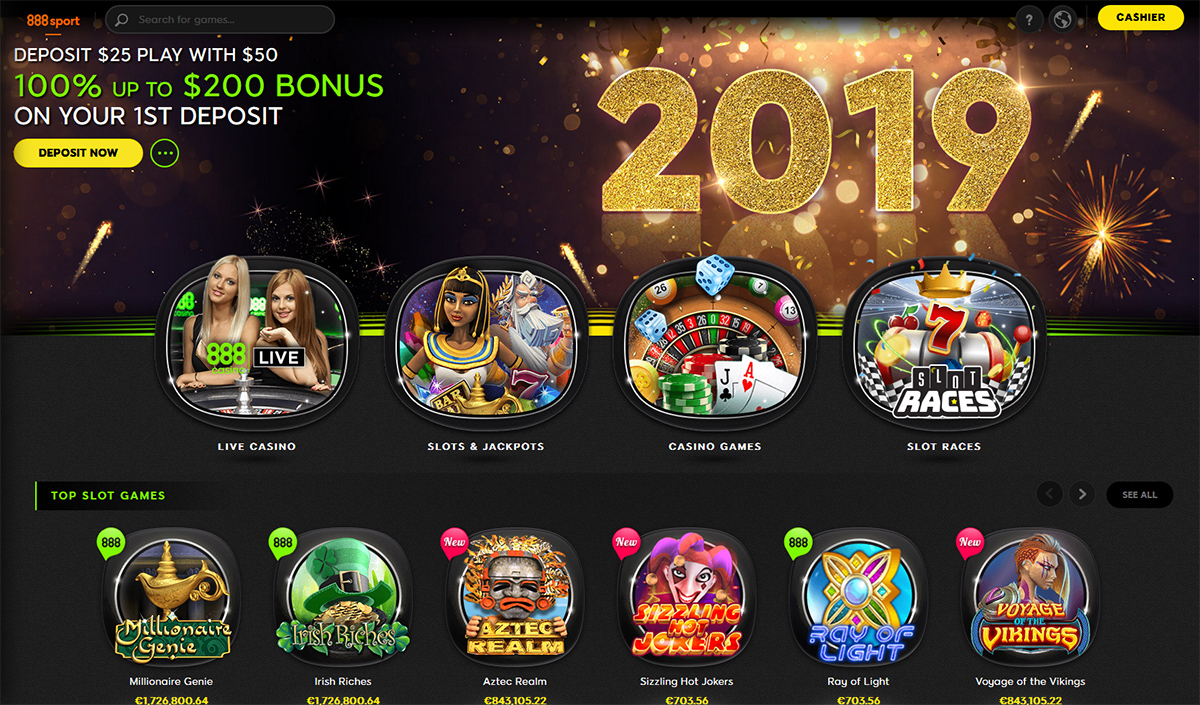This screenshot has height=705, width=1200.
Task: Click the globe language icon
Action: pyautogui.click(x=1062, y=19)
